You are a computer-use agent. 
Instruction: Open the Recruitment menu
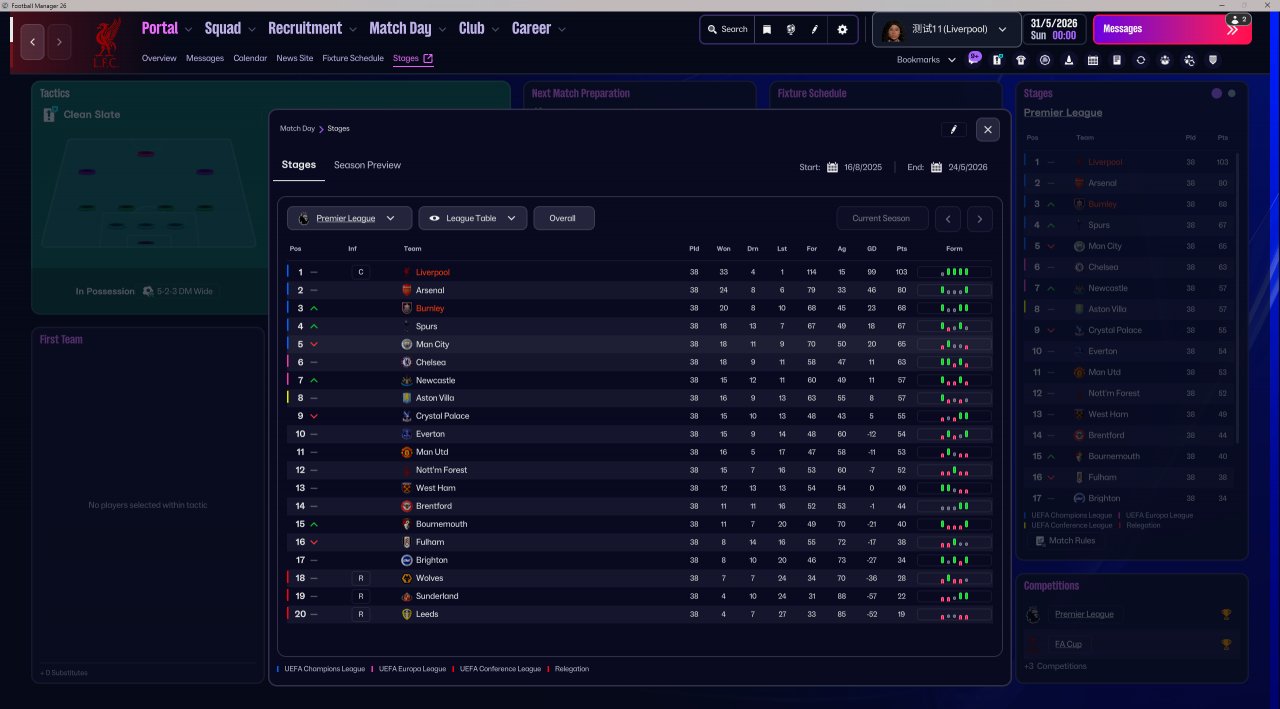coord(312,28)
